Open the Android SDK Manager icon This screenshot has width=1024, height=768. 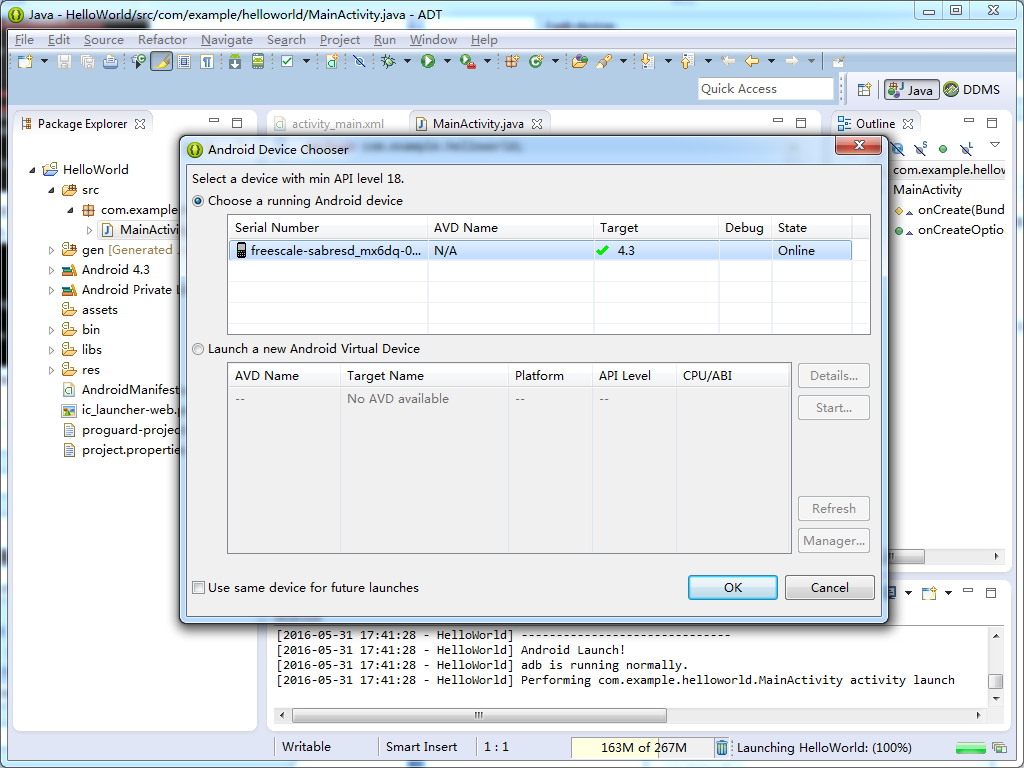pos(234,61)
